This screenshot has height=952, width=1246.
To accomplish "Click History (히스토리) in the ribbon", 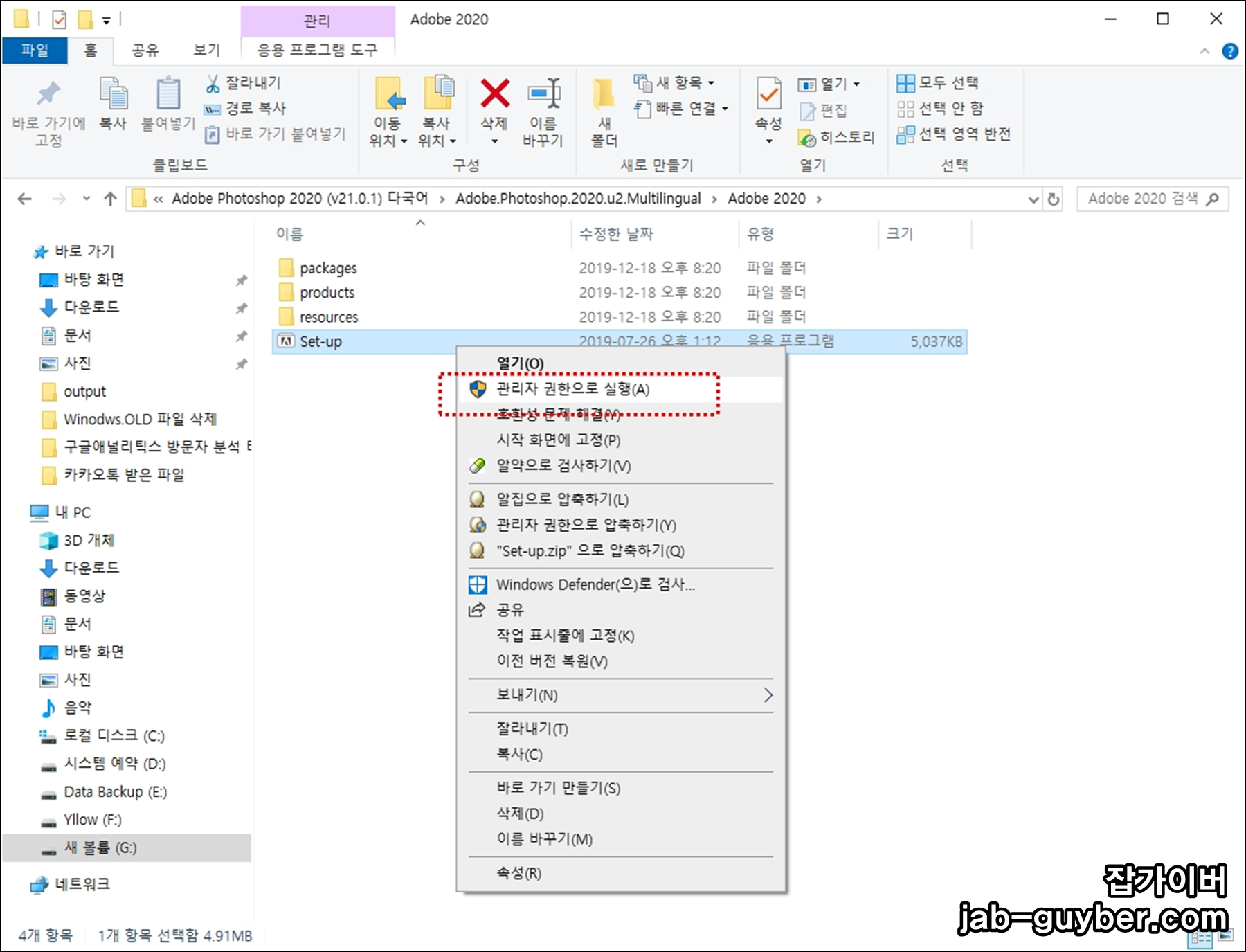I will coord(836,138).
